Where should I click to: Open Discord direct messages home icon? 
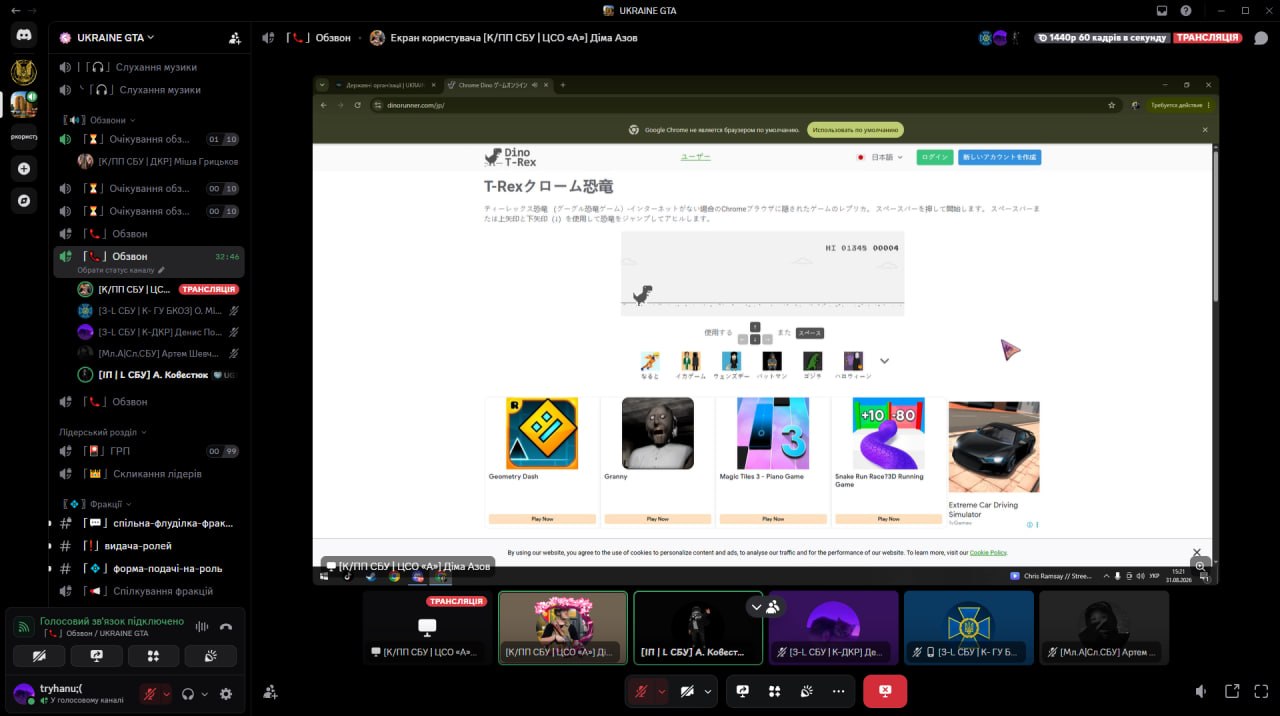tap(24, 36)
